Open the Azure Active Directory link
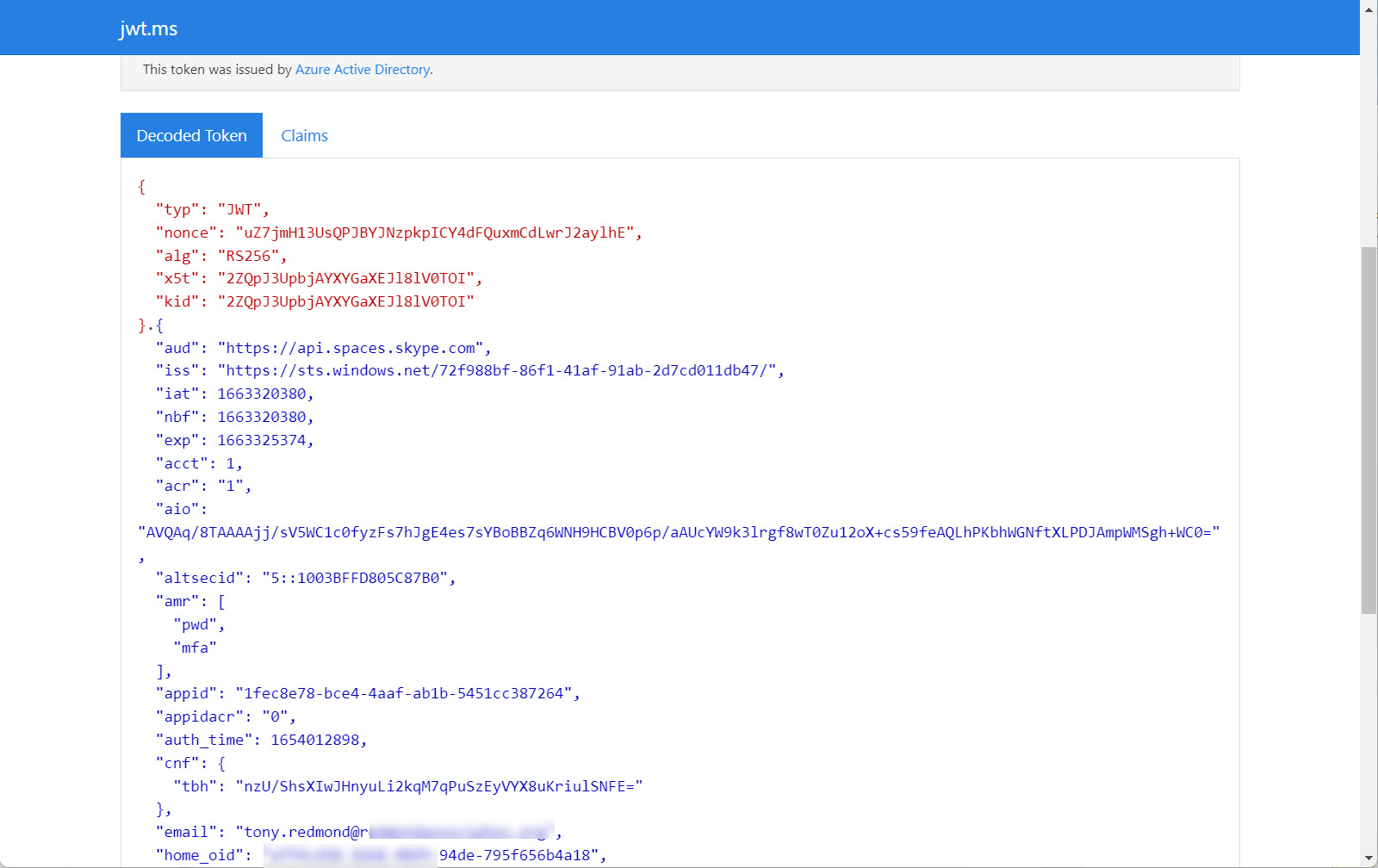The height and width of the screenshot is (868, 1378). 363,69
